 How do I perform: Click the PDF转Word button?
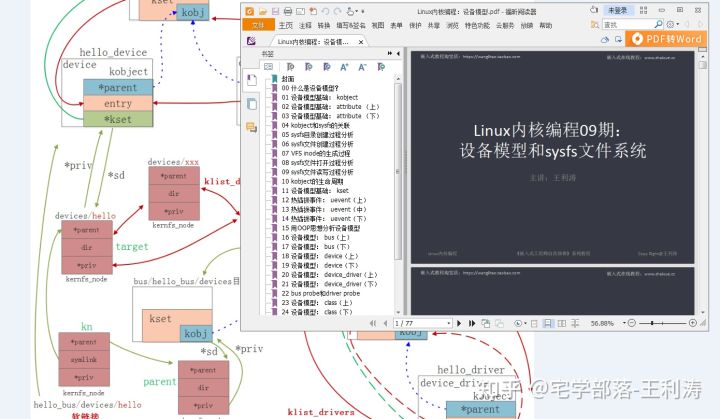(667, 39)
